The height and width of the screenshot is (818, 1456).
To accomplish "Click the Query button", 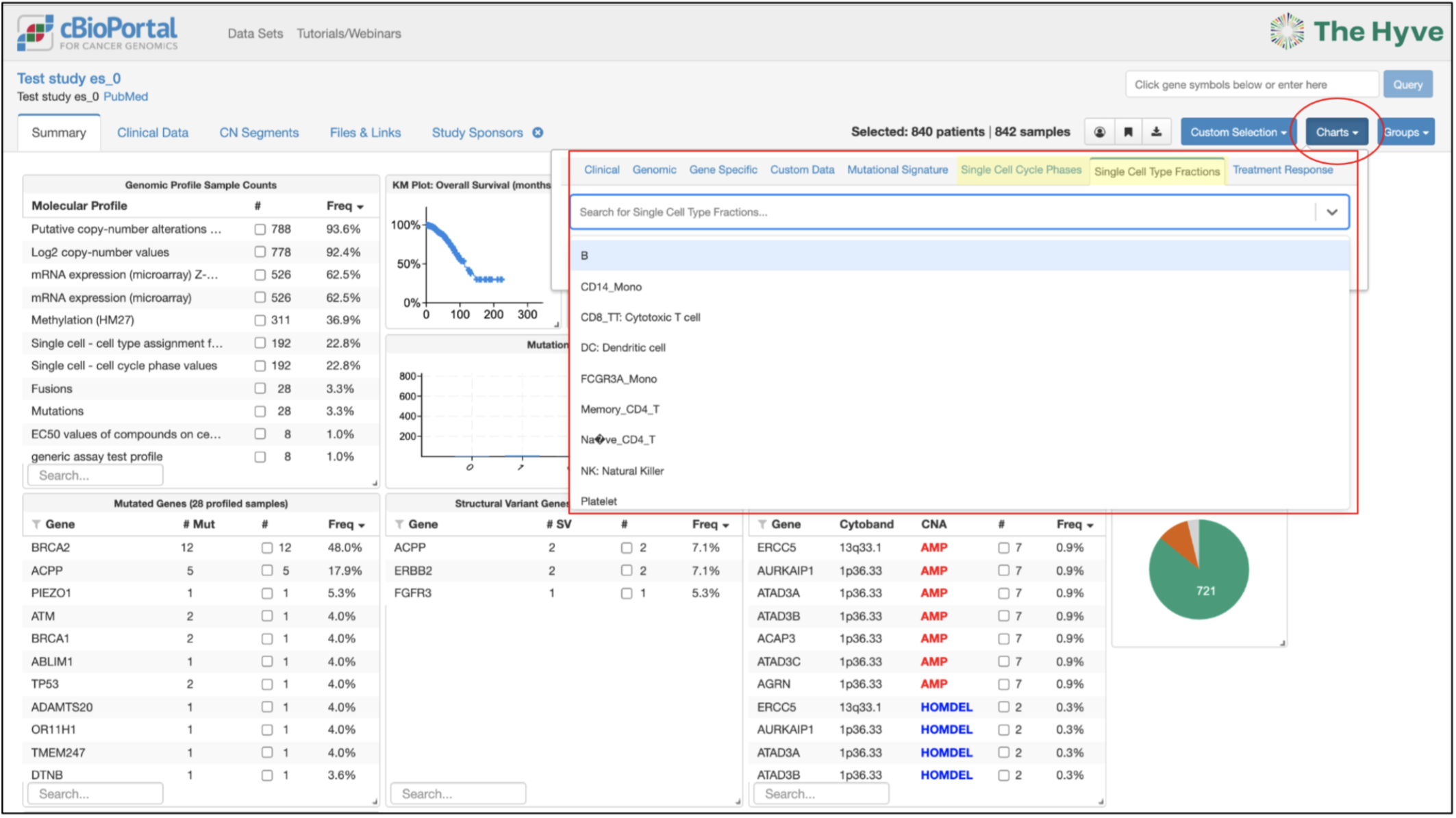I will pyautogui.click(x=1408, y=85).
